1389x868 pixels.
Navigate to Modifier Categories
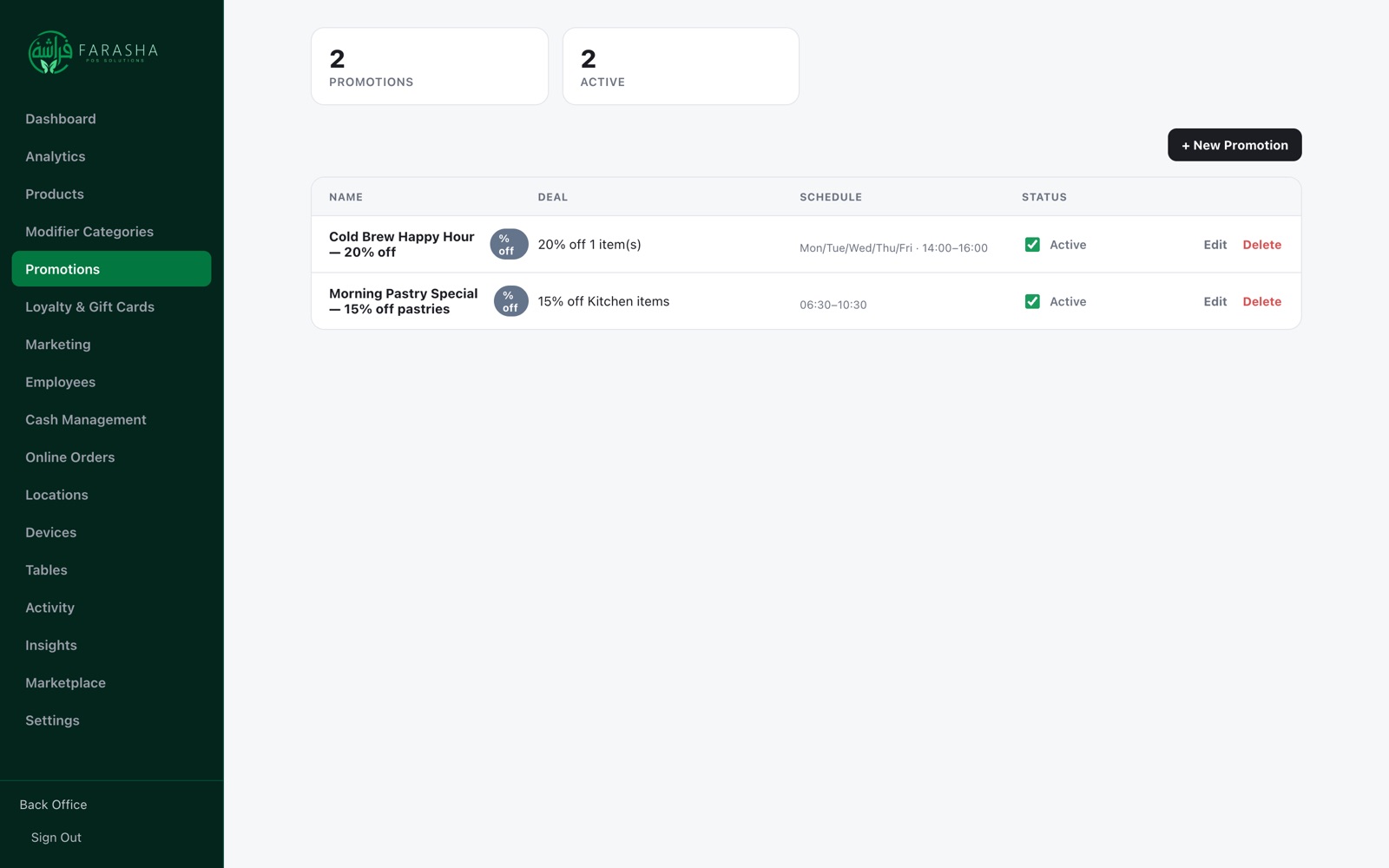(111, 232)
